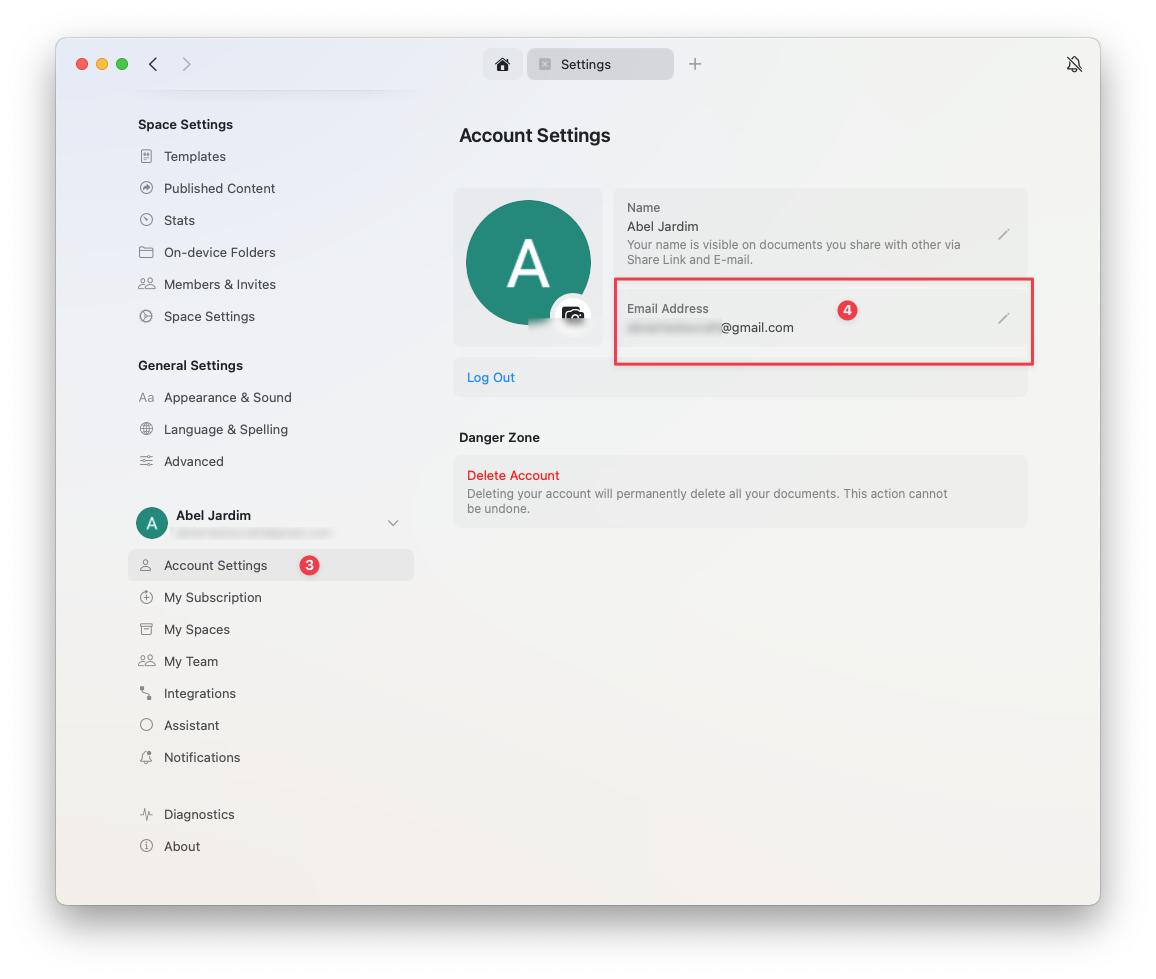
Task: Expand the Abel Jardim account chevron
Action: click(393, 523)
